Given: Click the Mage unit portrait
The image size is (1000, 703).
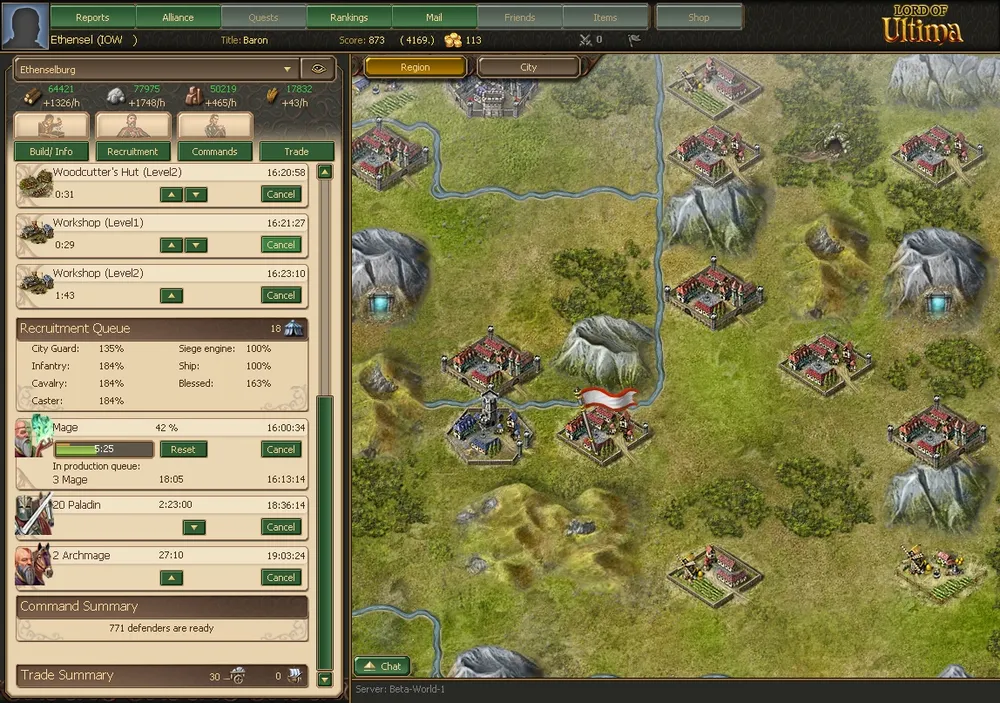Looking at the screenshot, I should coord(33,435).
